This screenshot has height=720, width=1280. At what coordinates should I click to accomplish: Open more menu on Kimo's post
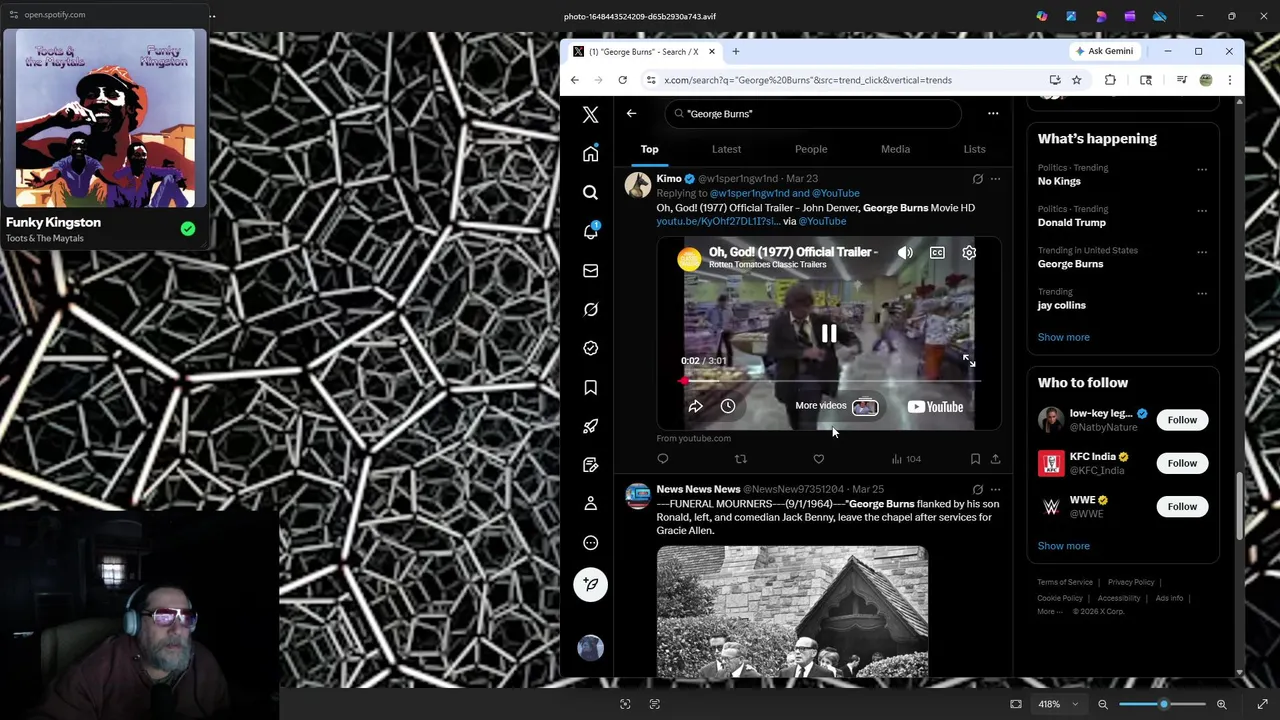coord(995,179)
